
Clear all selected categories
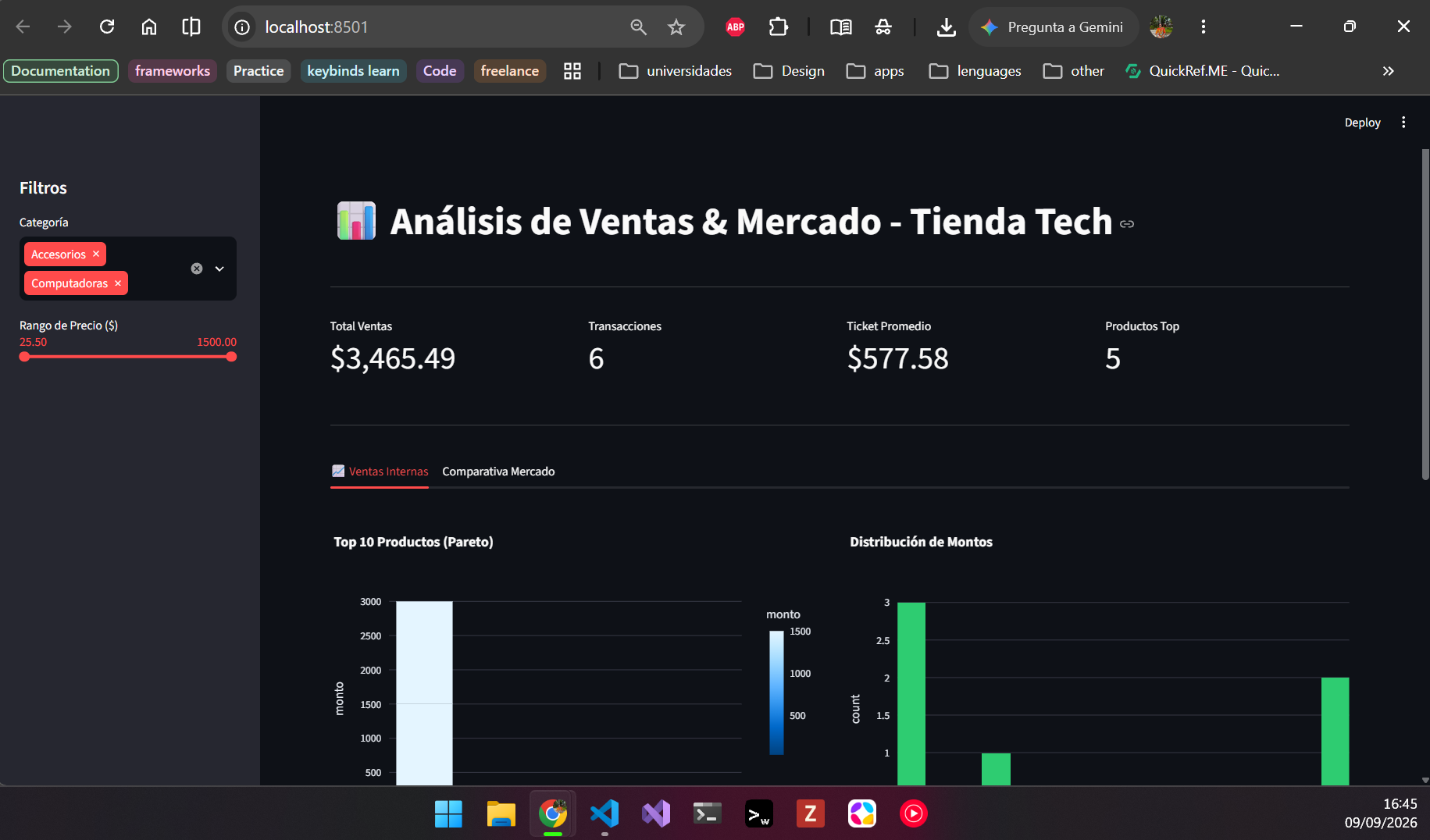point(197,269)
